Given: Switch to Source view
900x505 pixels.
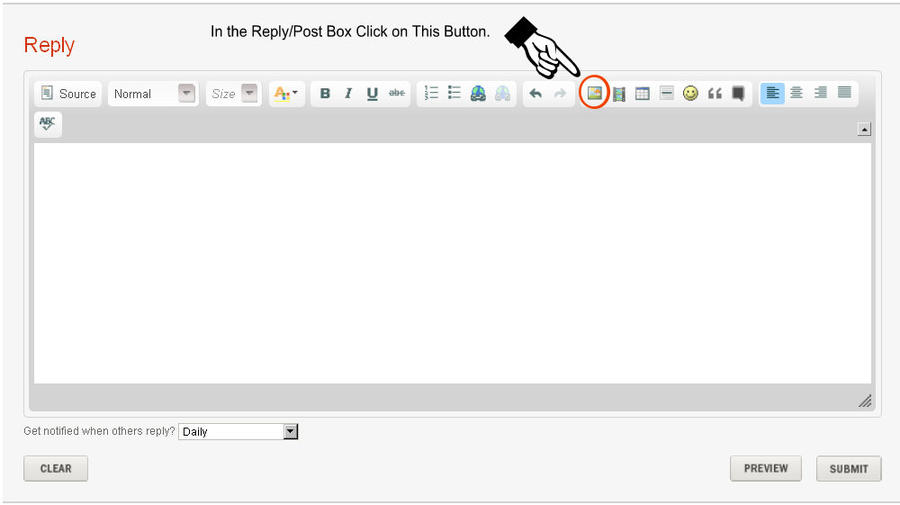Looking at the screenshot, I should point(68,93).
